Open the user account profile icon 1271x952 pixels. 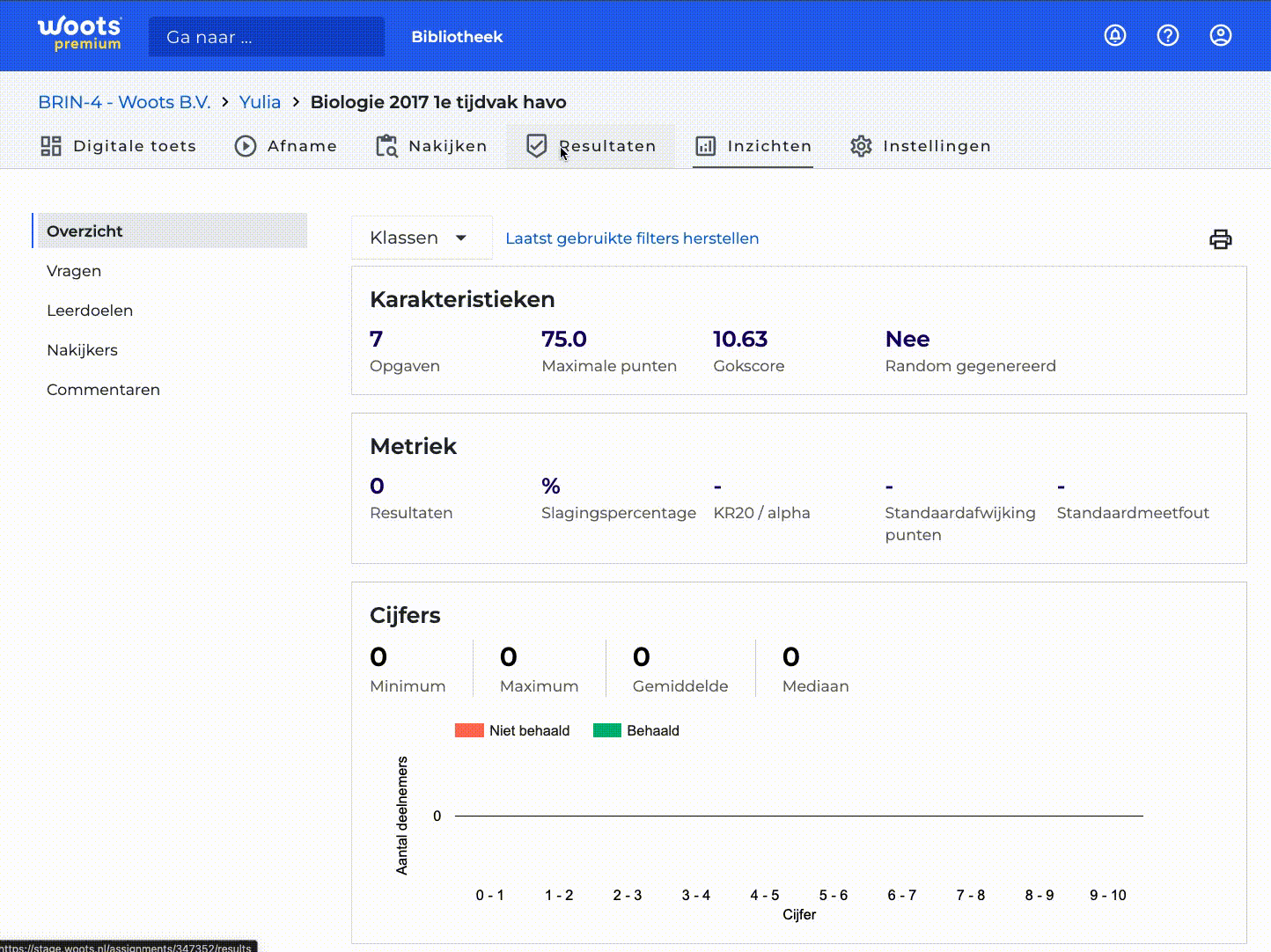1221,35
